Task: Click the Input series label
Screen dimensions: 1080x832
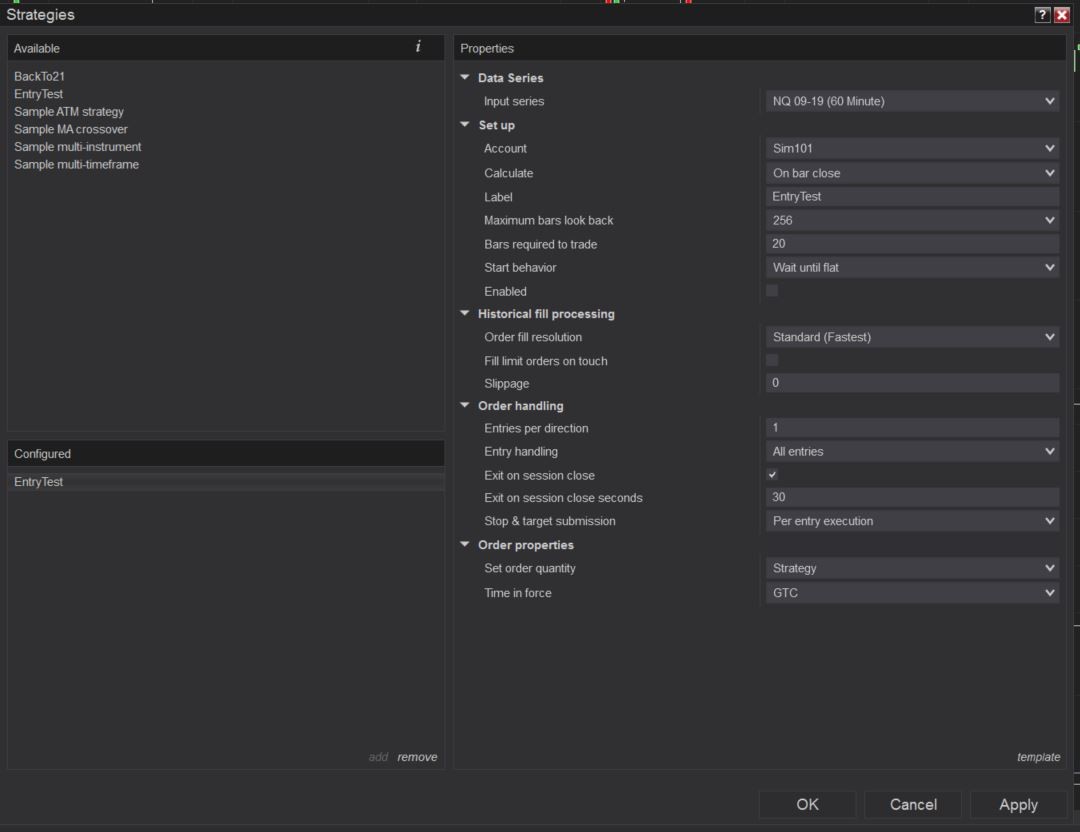Action: tap(514, 101)
